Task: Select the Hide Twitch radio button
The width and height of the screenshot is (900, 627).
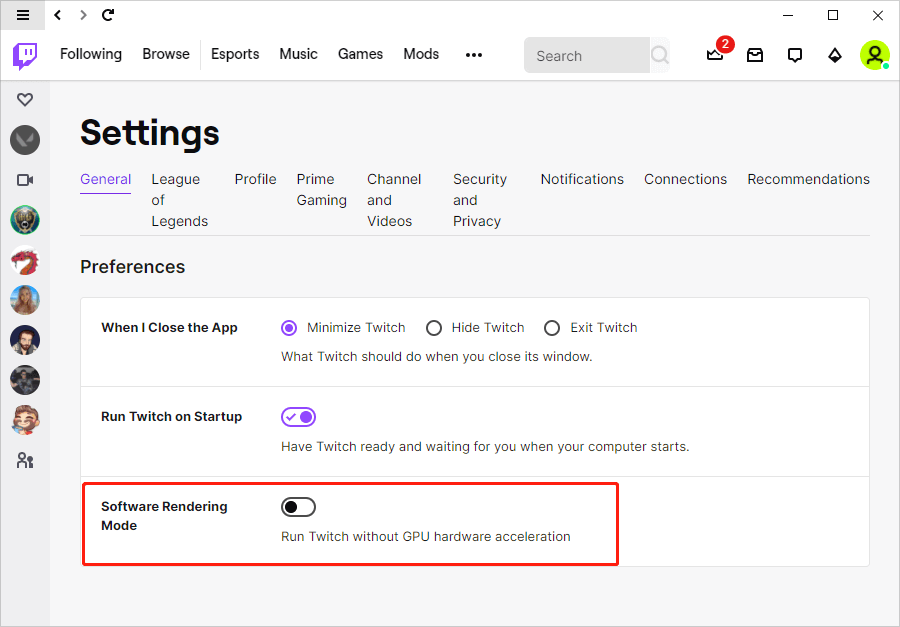Action: [x=434, y=328]
